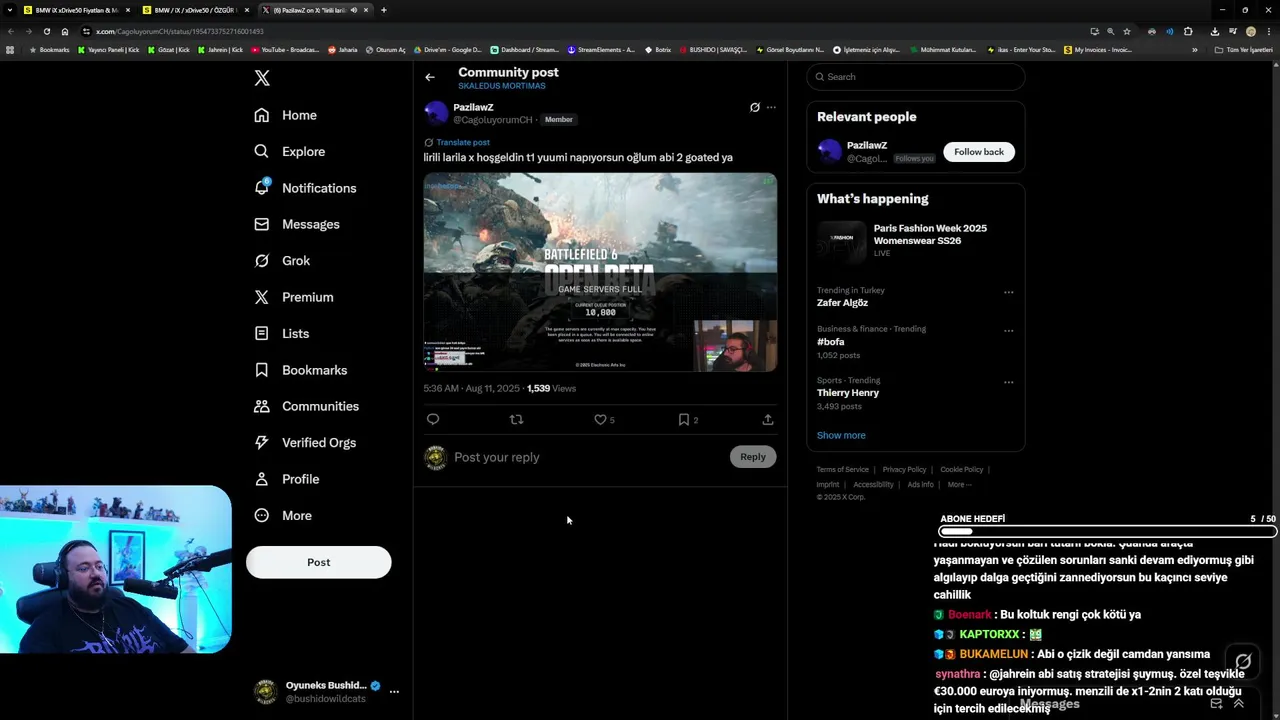Click the share post icon

(x=768, y=420)
